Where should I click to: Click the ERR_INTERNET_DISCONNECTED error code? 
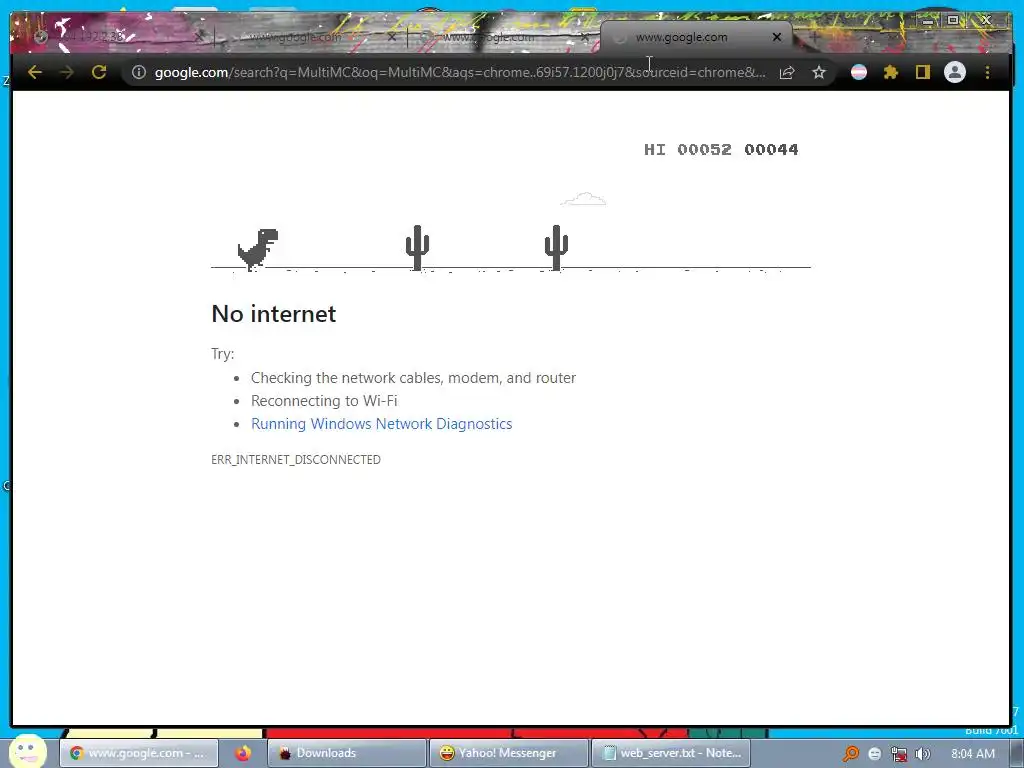(296, 460)
